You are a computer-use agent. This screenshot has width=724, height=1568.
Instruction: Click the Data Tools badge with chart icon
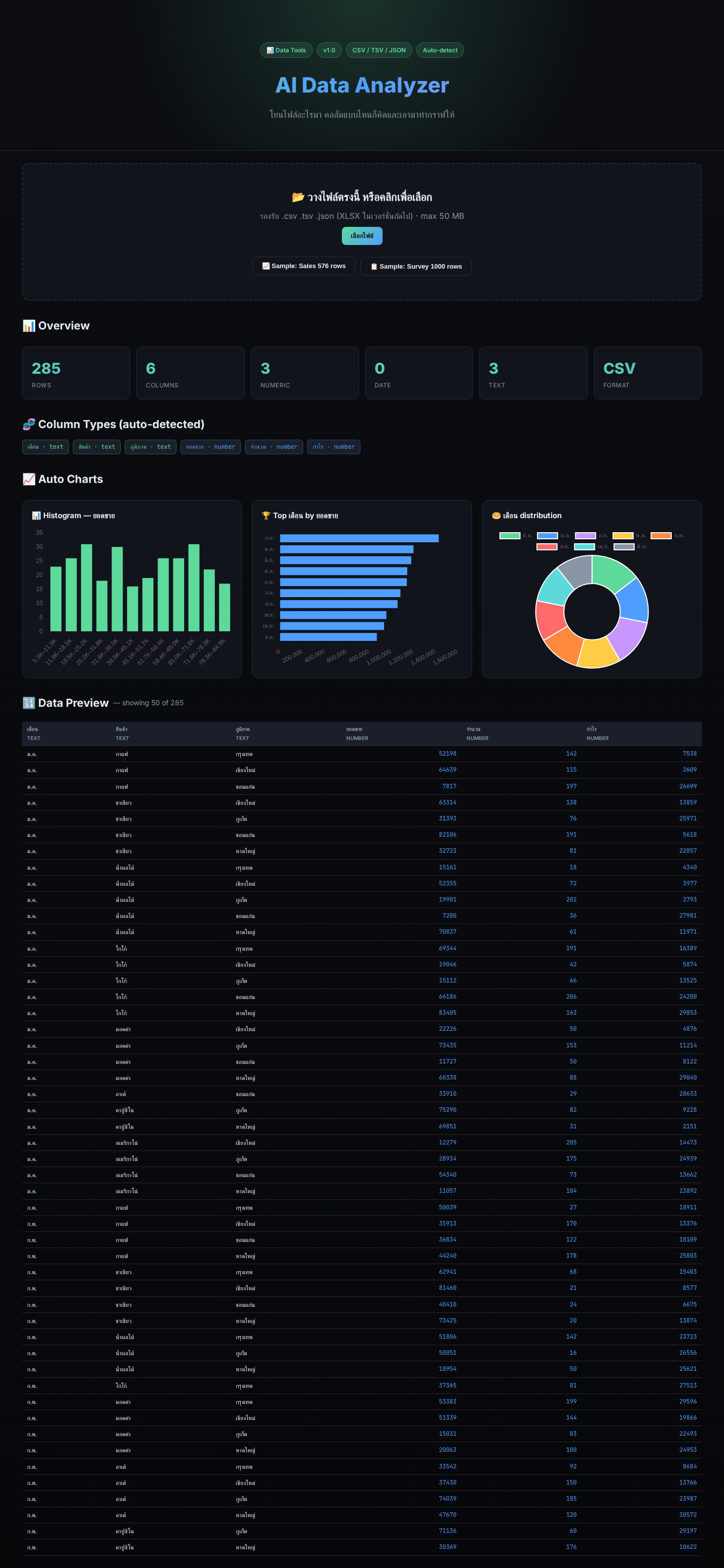pyautogui.click(x=286, y=50)
